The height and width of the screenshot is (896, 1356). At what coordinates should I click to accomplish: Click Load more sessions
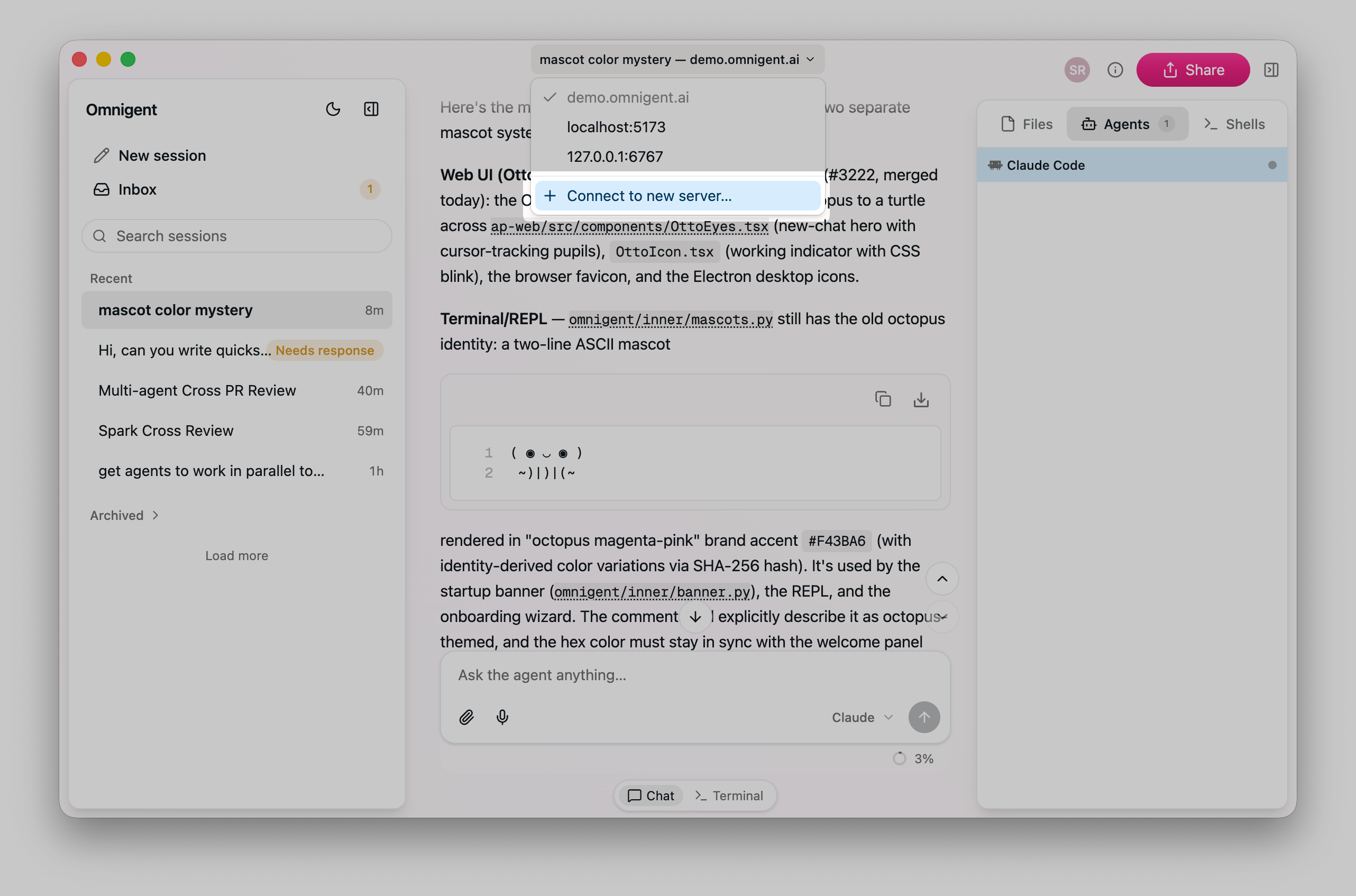tap(236, 555)
